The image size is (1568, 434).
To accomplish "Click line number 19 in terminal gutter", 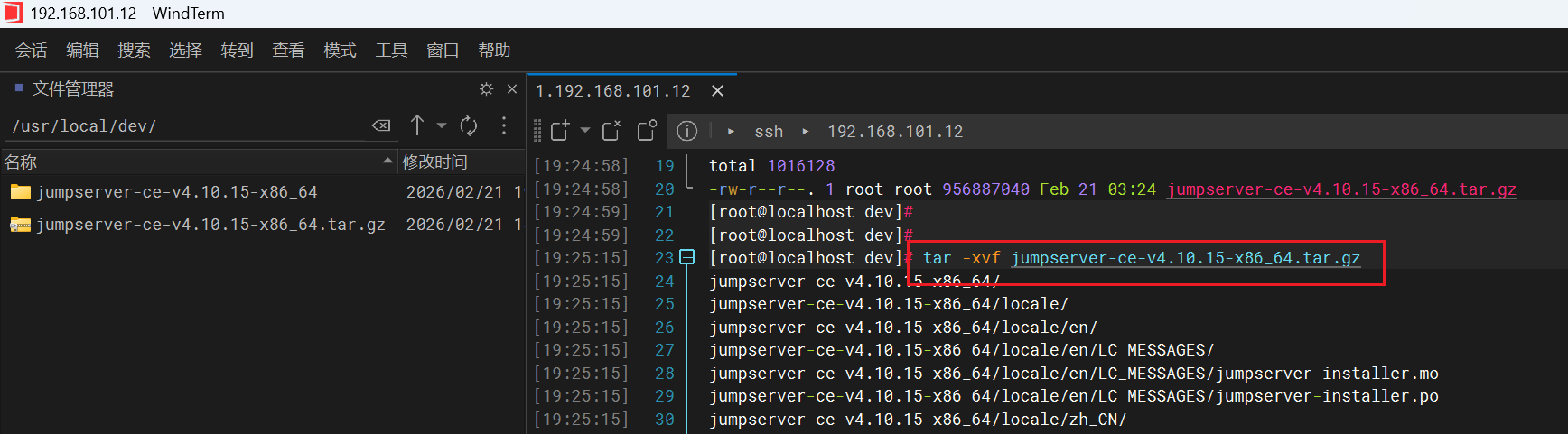I will [x=665, y=166].
